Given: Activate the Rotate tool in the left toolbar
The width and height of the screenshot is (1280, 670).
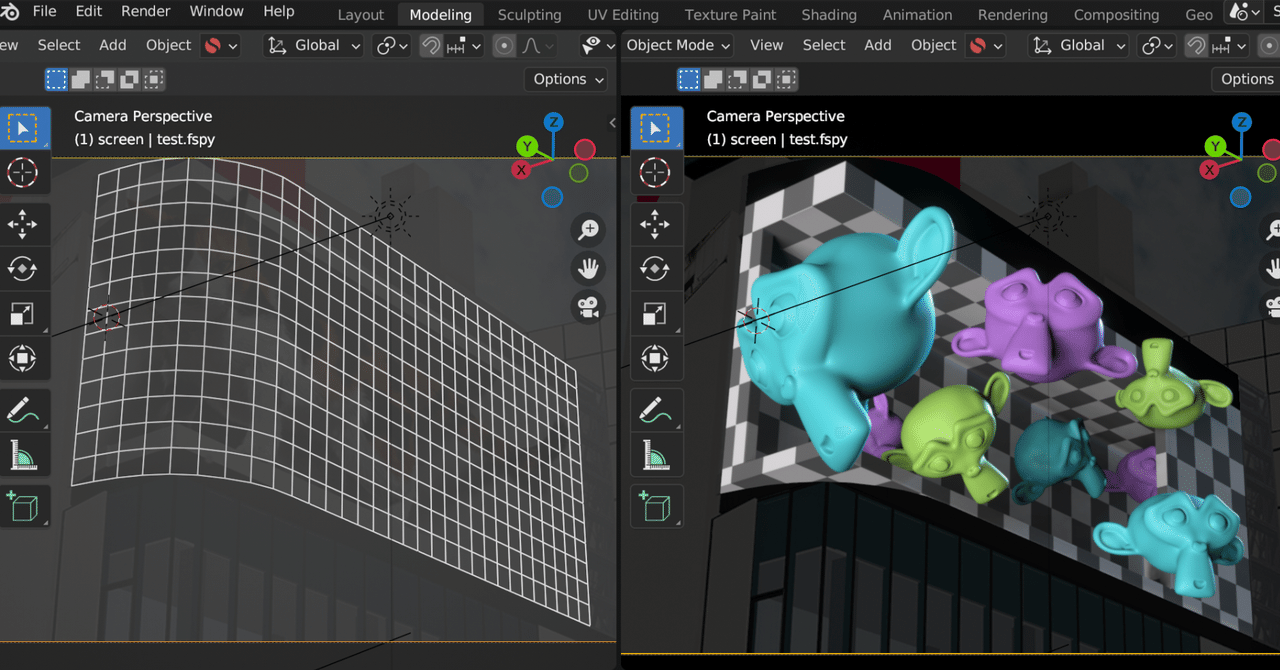Looking at the screenshot, I should click(25, 268).
